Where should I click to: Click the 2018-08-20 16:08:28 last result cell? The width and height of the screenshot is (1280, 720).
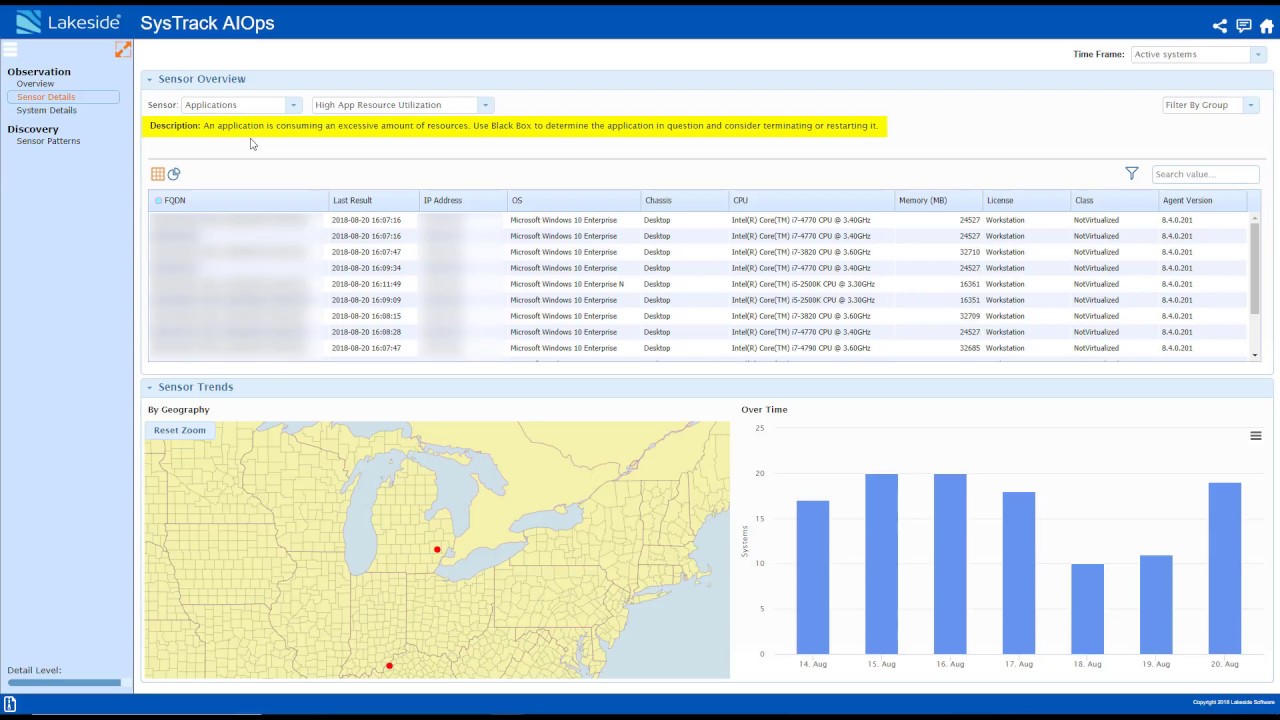[x=373, y=332]
